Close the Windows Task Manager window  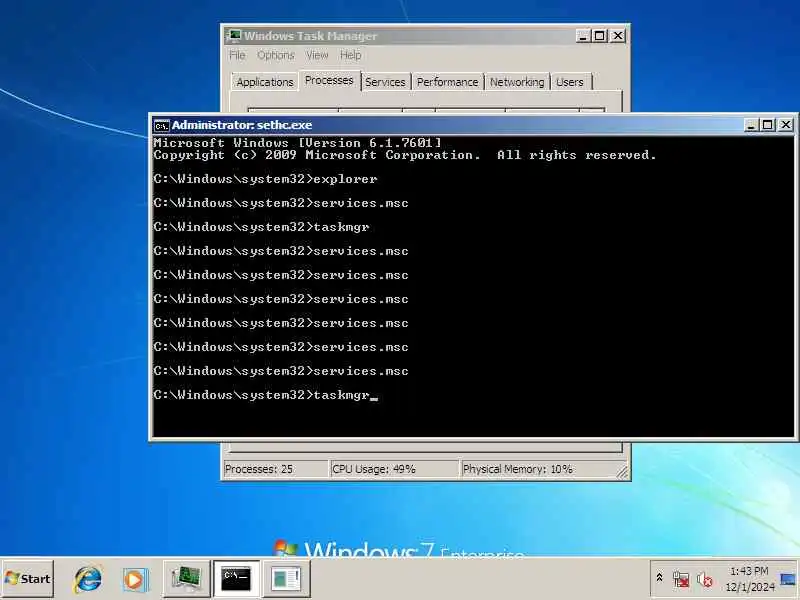(x=618, y=36)
